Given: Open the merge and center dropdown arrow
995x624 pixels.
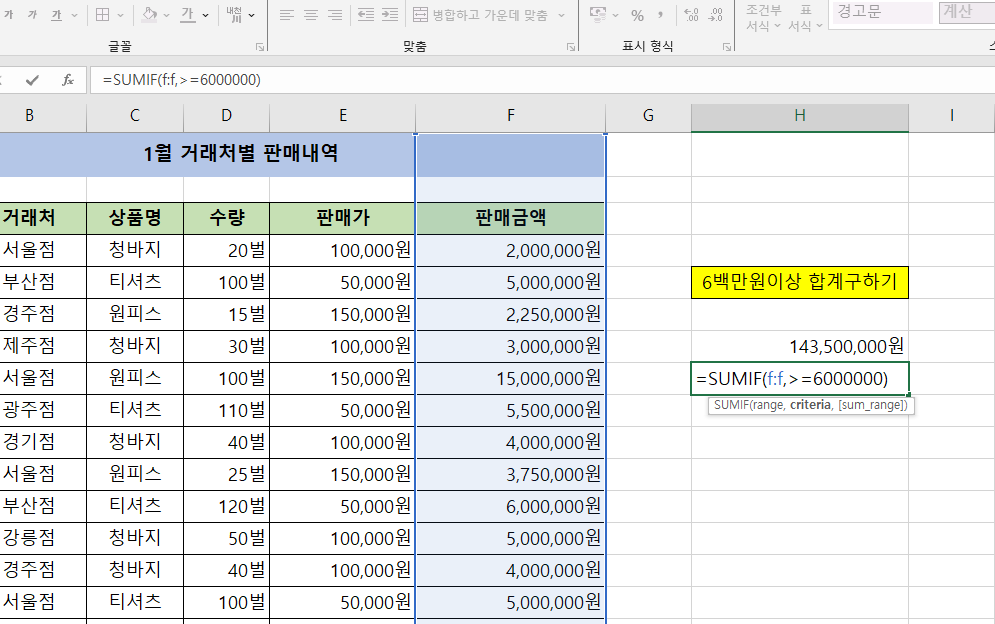Looking at the screenshot, I should click(x=562, y=15).
